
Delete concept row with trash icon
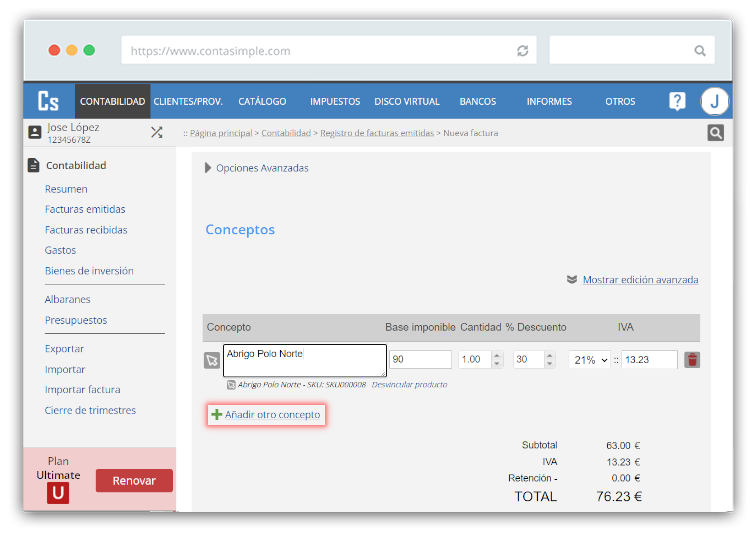[x=692, y=360]
